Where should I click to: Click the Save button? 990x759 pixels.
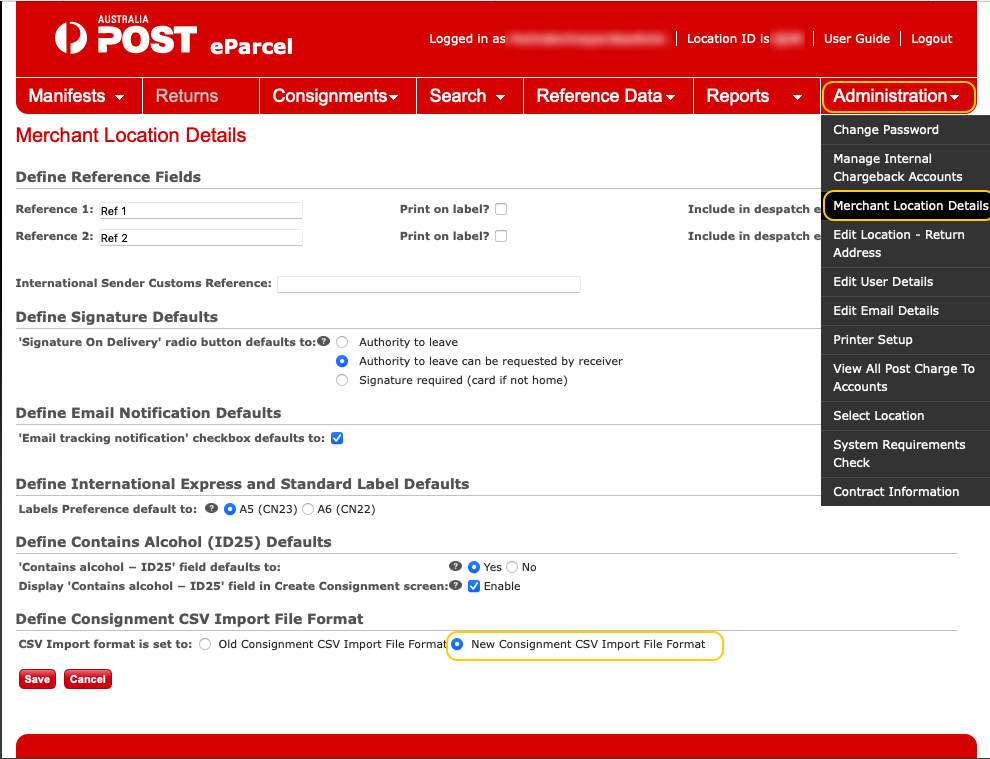(37, 679)
